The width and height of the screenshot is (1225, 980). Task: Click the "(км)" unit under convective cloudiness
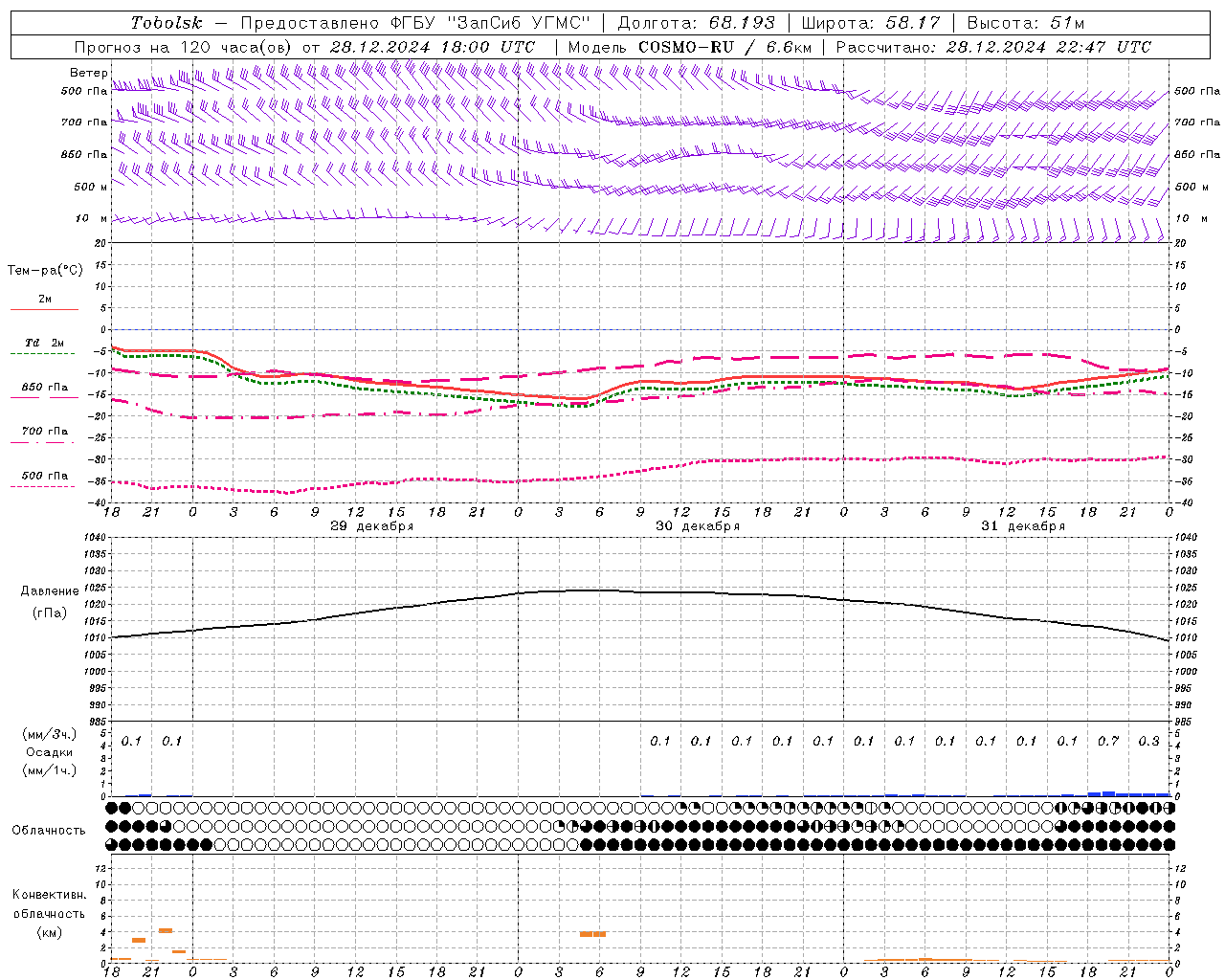point(49,932)
